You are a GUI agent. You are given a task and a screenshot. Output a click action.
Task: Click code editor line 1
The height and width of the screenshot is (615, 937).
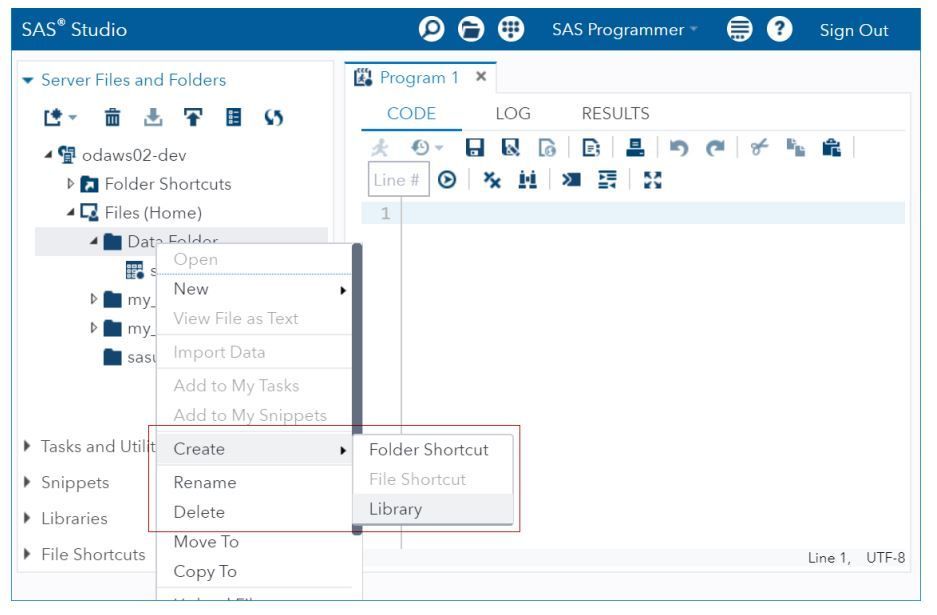coord(653,213)
